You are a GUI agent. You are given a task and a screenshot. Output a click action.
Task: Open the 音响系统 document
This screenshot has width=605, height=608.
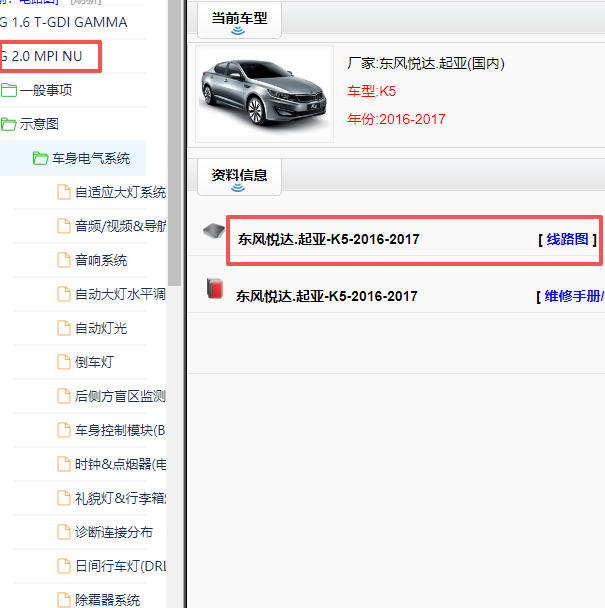pyautogui.click(x=101, y=260)
